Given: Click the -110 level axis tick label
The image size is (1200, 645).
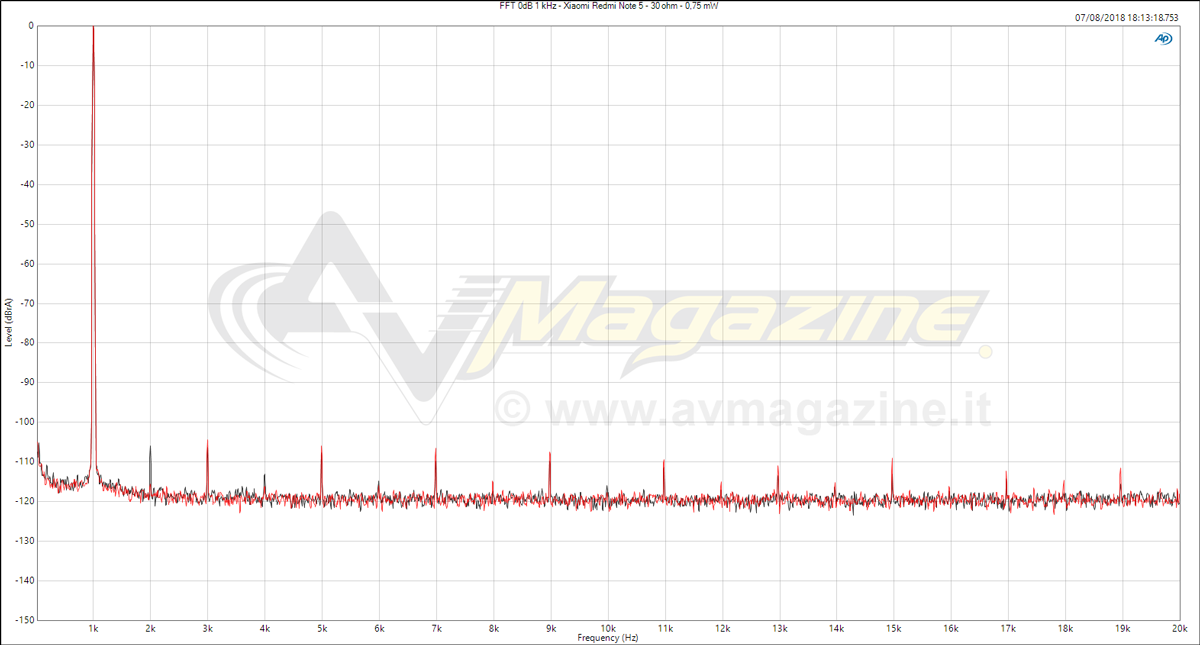Looking at the screenshot, I should point(25,461).
